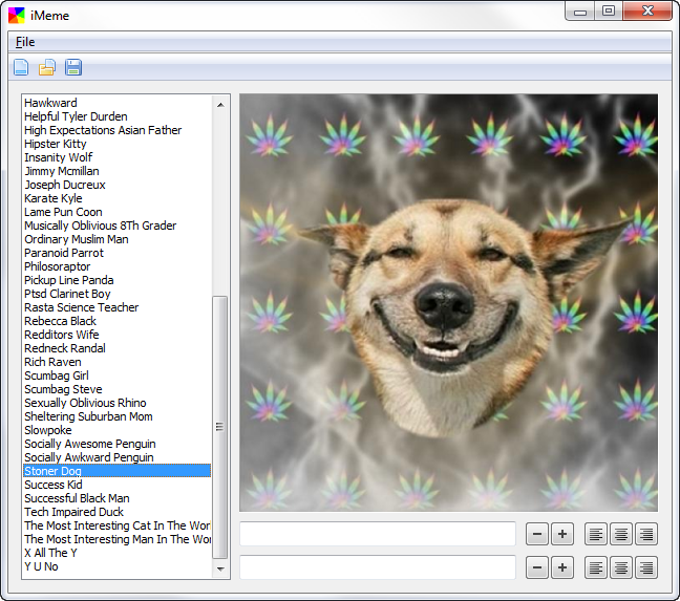Image resolution: width=680 pixels, height=601 pixels.
Task: Click the meme list scroll up arrow
Action: click(220, 105)
